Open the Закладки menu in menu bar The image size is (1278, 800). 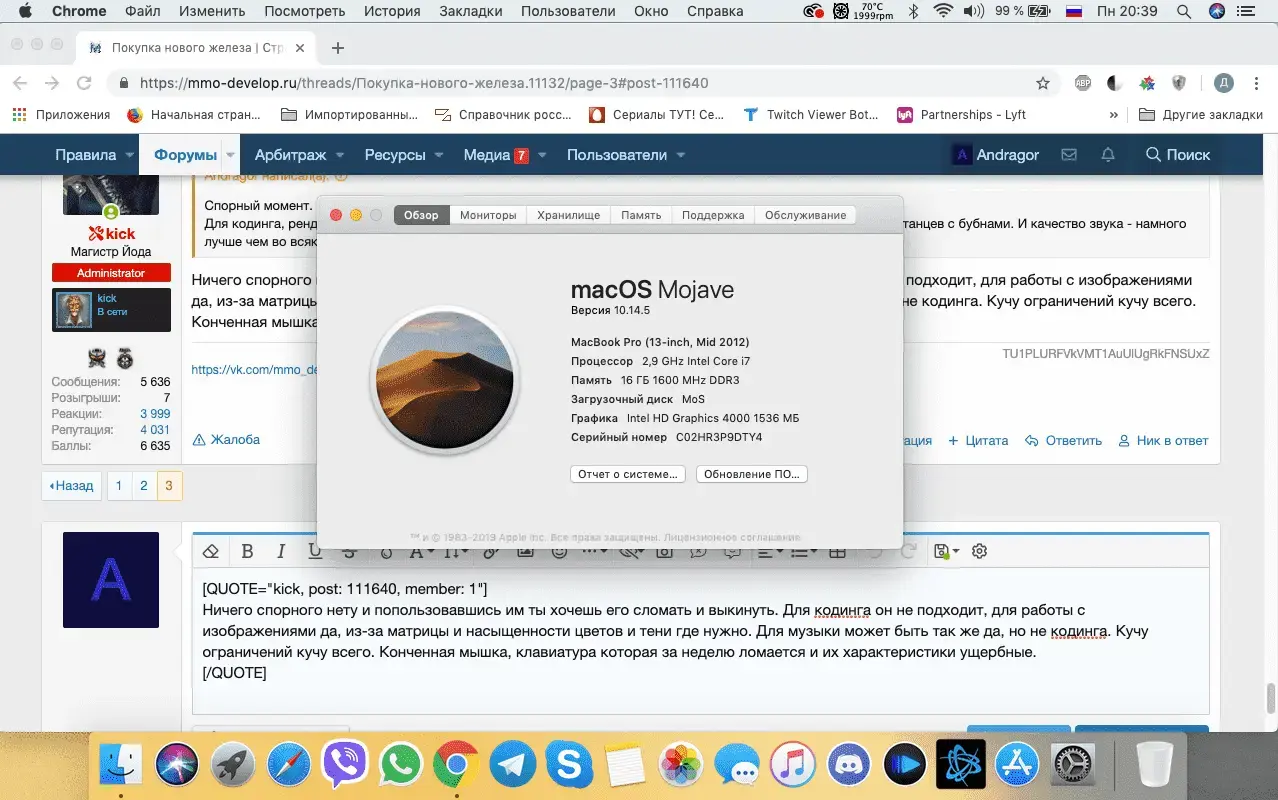[471, 11]
